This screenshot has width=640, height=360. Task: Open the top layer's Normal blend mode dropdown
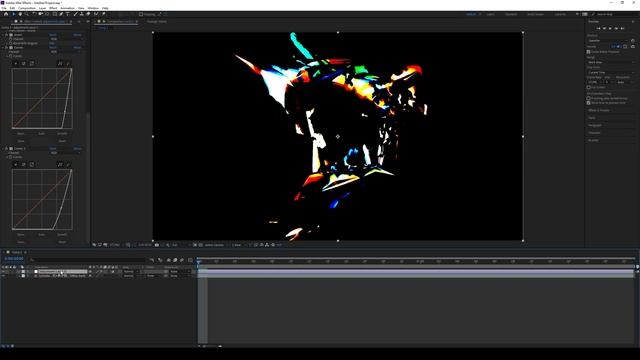click(x=131, y=271)
